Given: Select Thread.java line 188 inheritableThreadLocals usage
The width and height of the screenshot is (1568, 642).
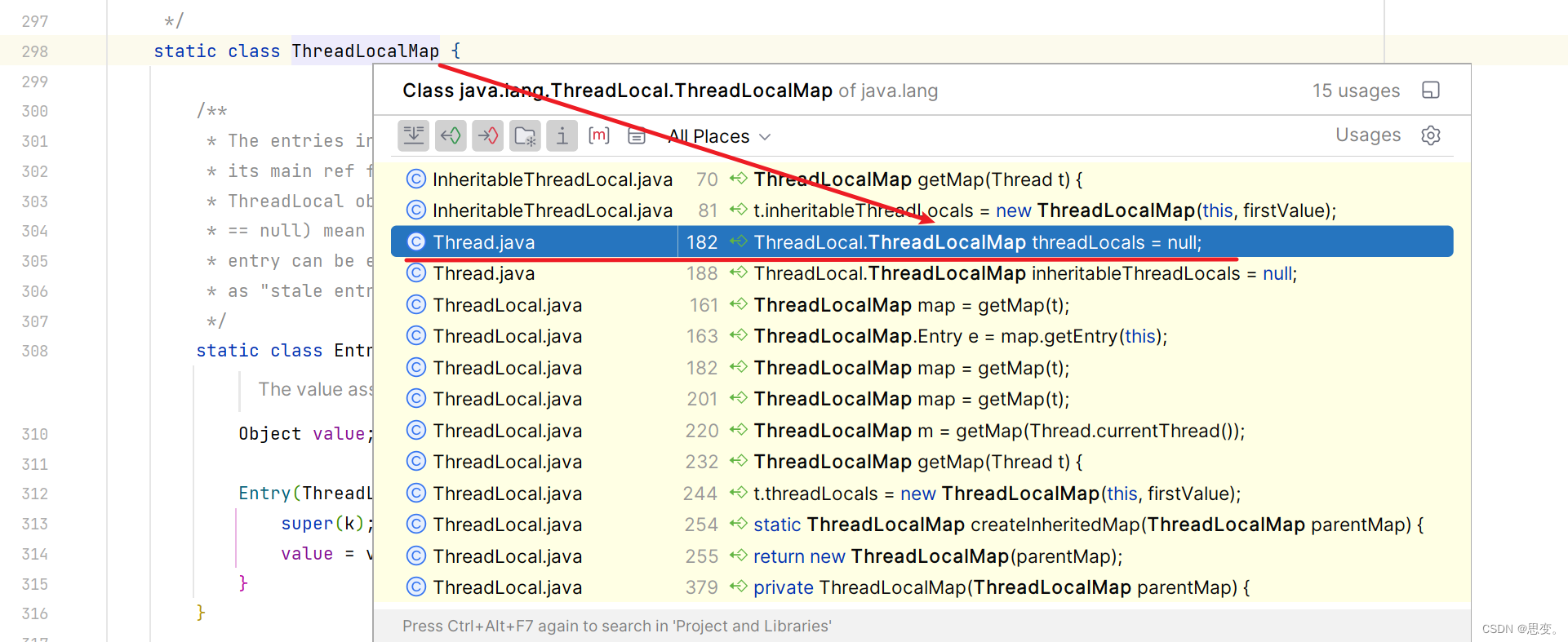Looking at the screenshot, I should [922, 273].
